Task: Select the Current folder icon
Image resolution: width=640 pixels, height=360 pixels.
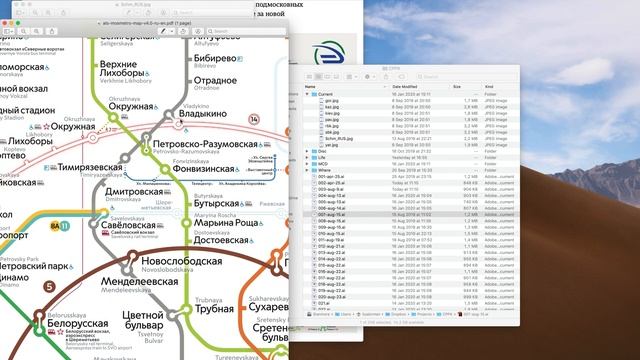Action: (x=314, y=94)
